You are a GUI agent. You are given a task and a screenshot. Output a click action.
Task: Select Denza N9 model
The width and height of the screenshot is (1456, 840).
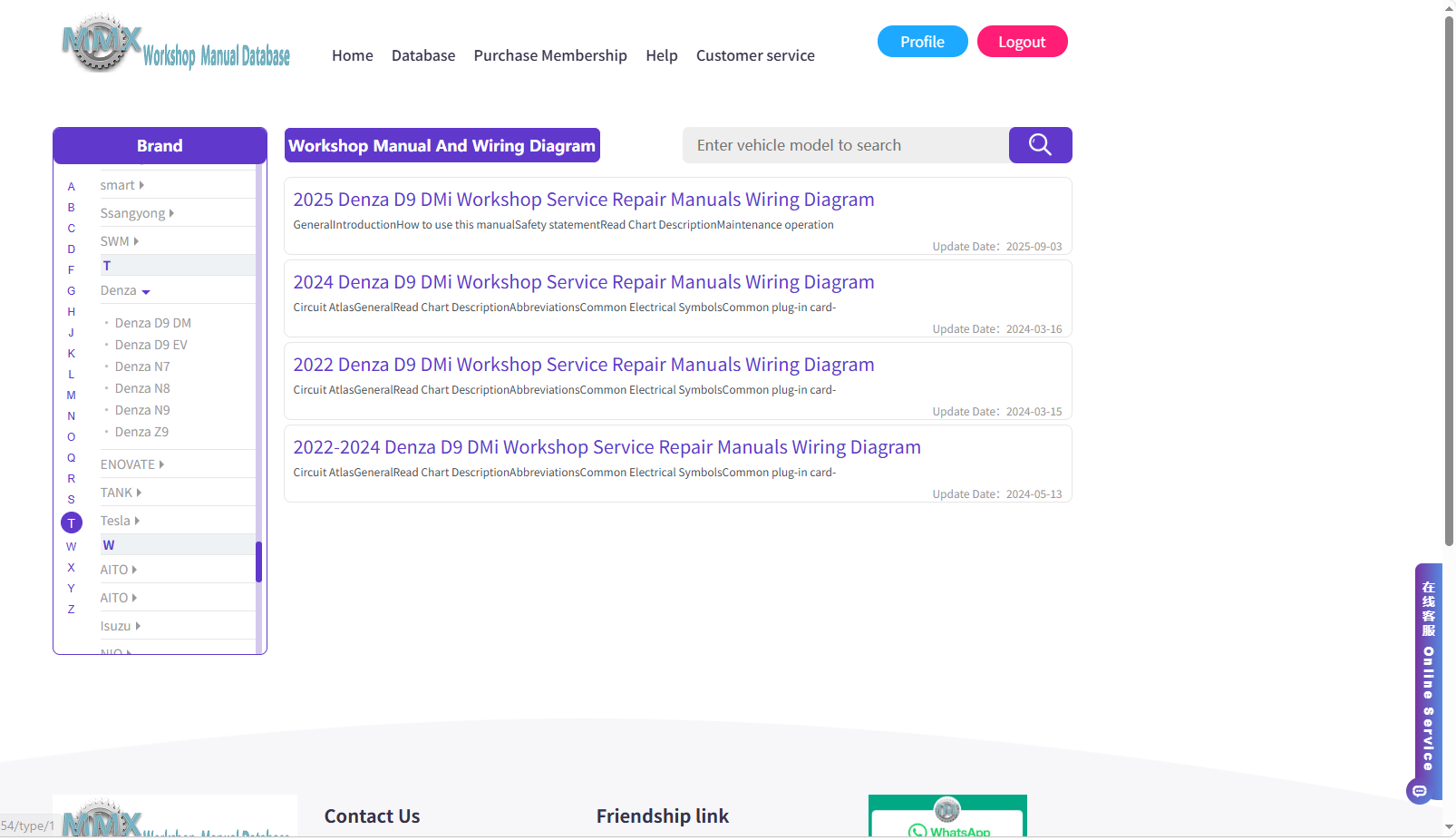(x=142, y=410)
